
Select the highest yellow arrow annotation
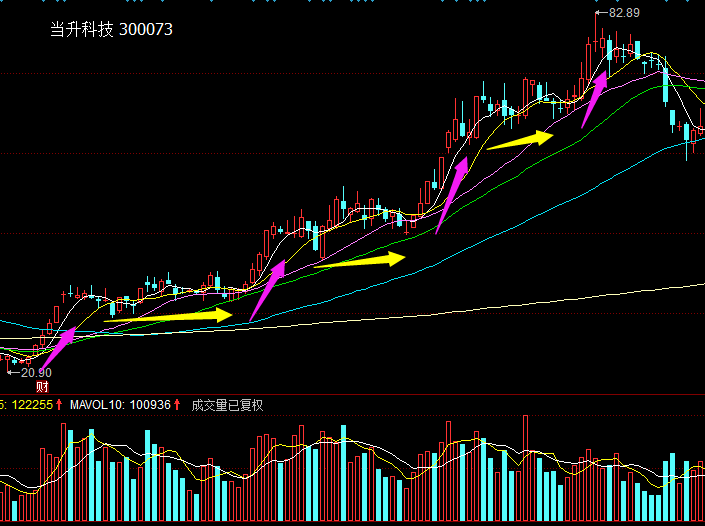(x=520, y=139)
